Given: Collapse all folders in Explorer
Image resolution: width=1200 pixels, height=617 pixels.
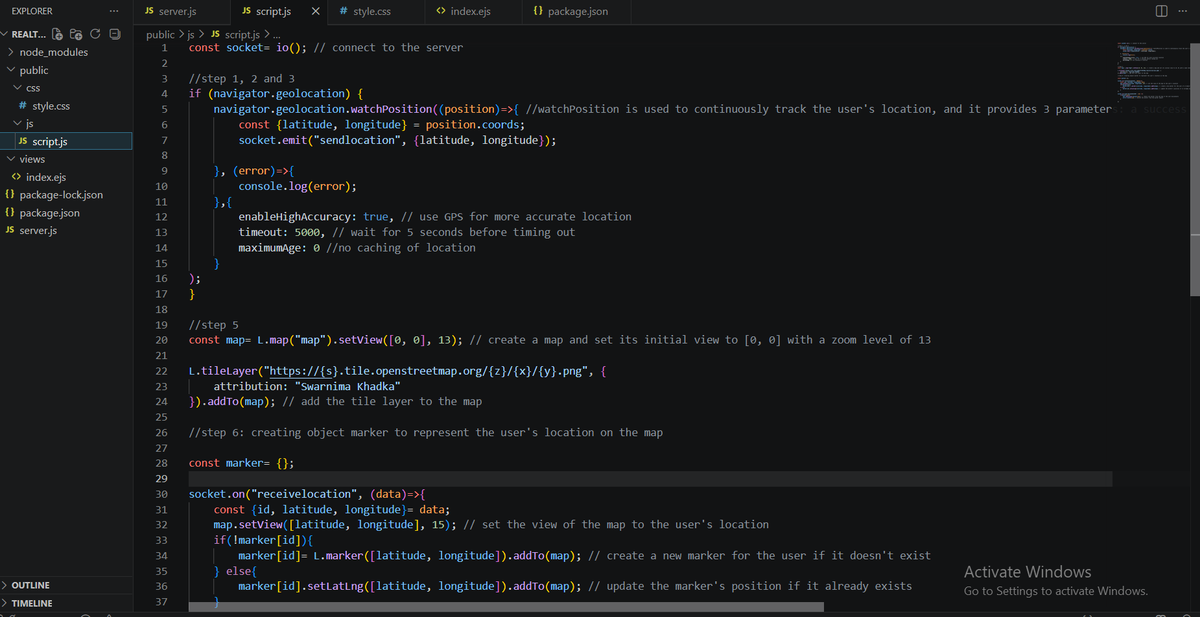Looking at the screenshot, I should click(114, 34).
